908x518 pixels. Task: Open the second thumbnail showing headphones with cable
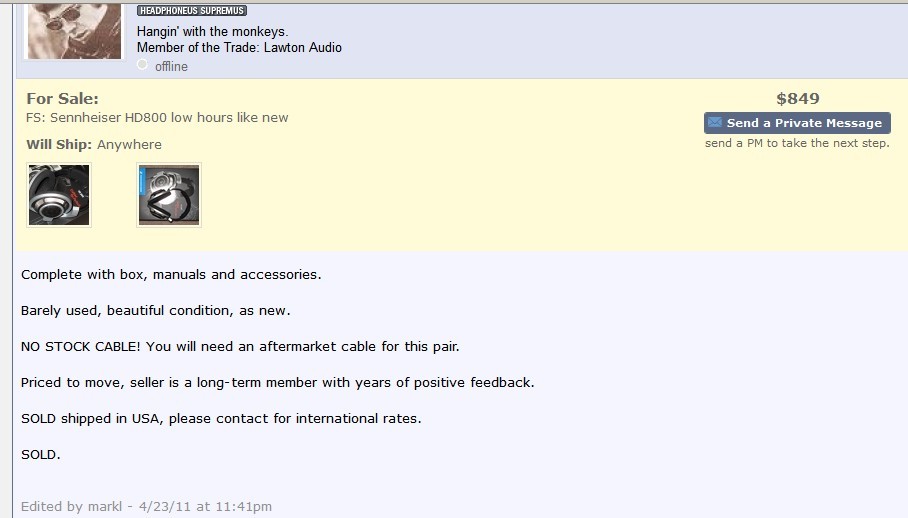pyautogui.click(x=169, y=195)
